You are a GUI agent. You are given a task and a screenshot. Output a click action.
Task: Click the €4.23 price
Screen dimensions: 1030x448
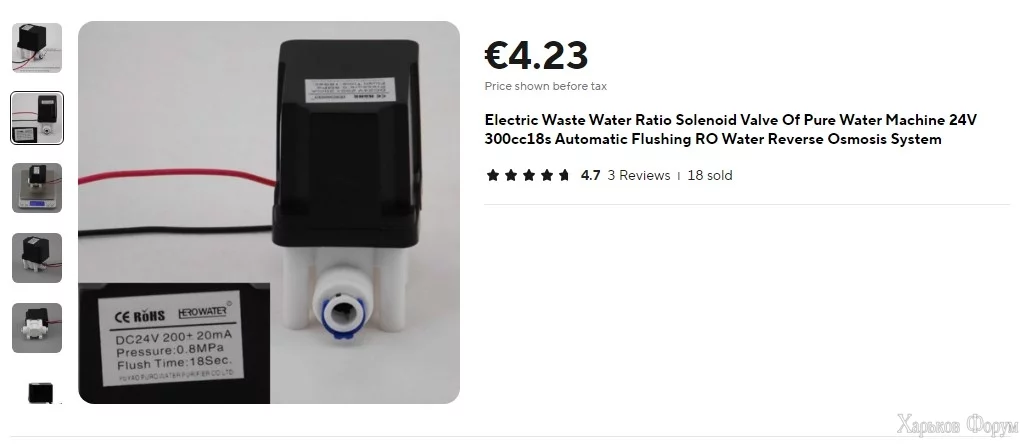coord(536,55)
